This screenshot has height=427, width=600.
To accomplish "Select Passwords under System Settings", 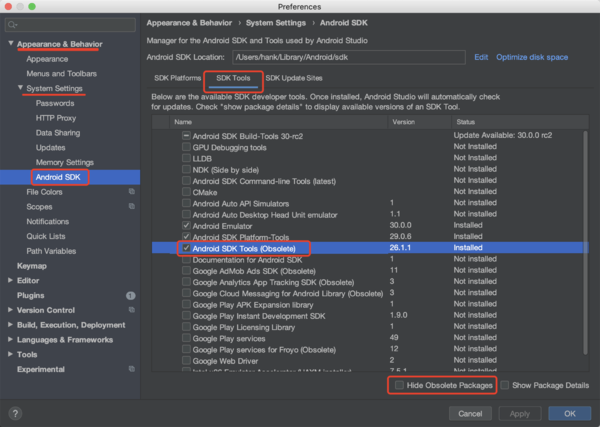I will pos(55,103).
